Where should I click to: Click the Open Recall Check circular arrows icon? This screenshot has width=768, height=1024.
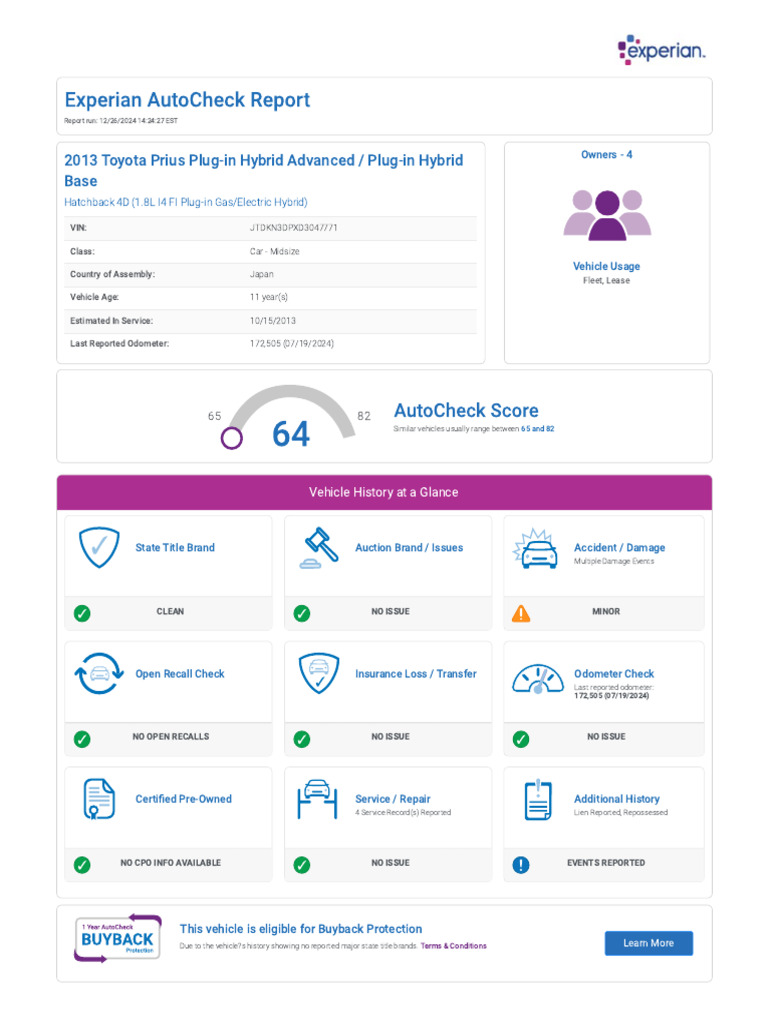click(x=99, y=673)
